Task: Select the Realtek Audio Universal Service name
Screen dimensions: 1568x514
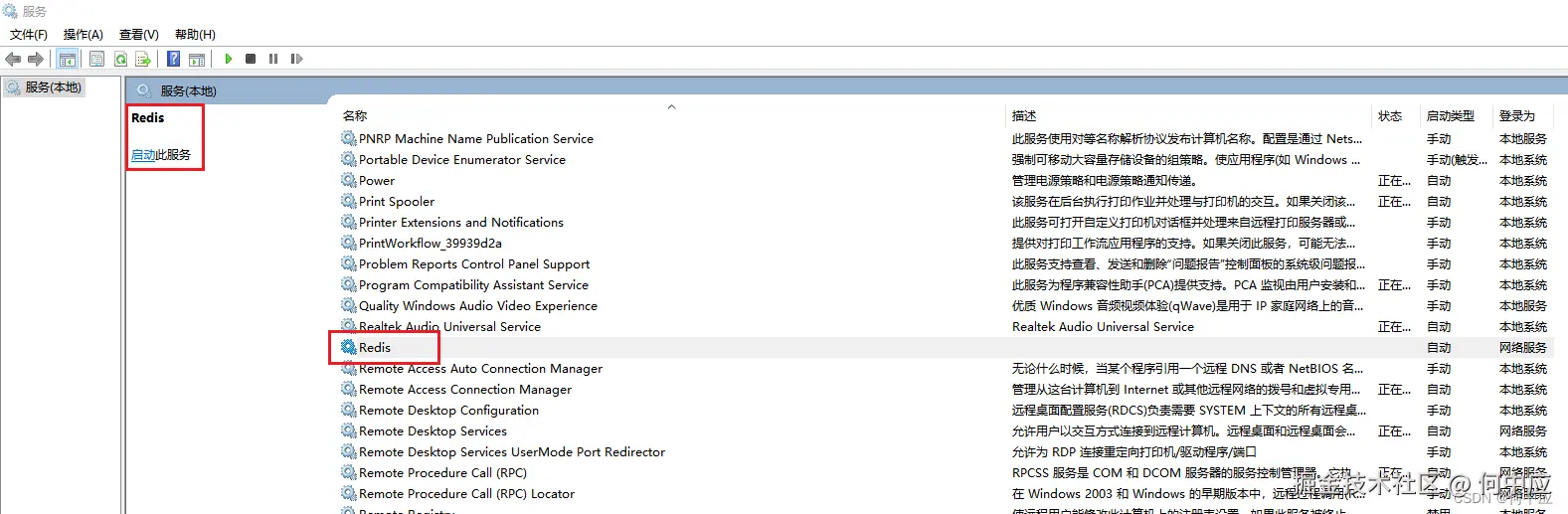Action: 449,326
